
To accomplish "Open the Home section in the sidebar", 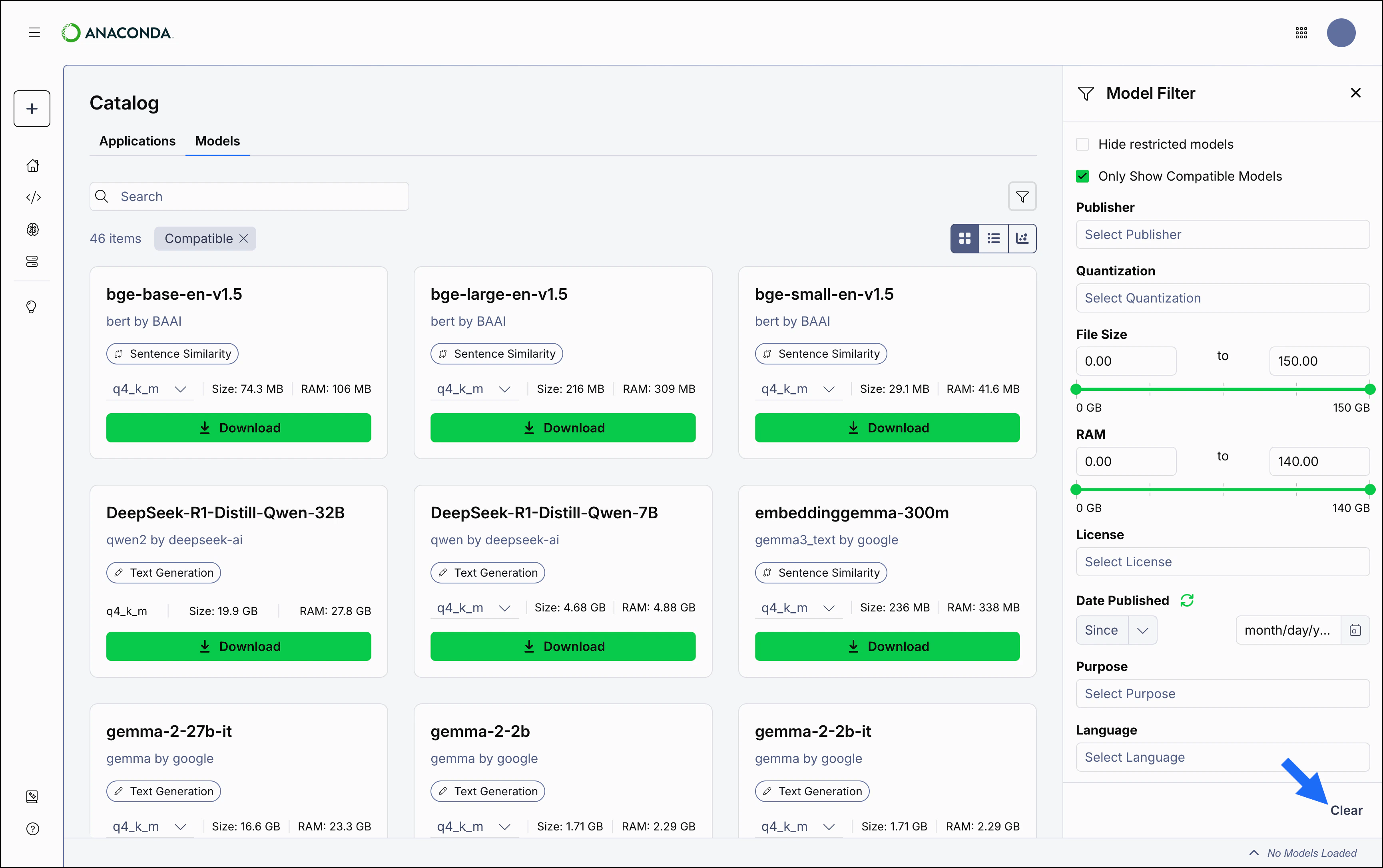I will (33, 165).
